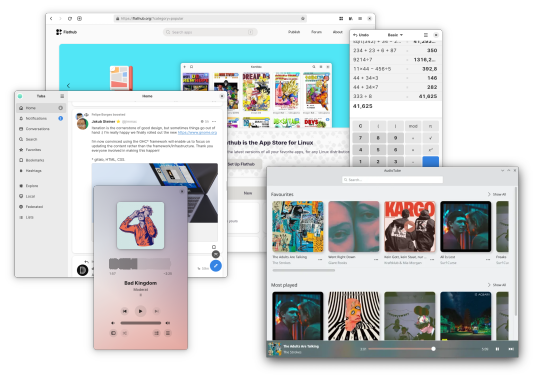Open the Basic mode dropdown in calculator

pyautogui.click(x=395, y=35)
